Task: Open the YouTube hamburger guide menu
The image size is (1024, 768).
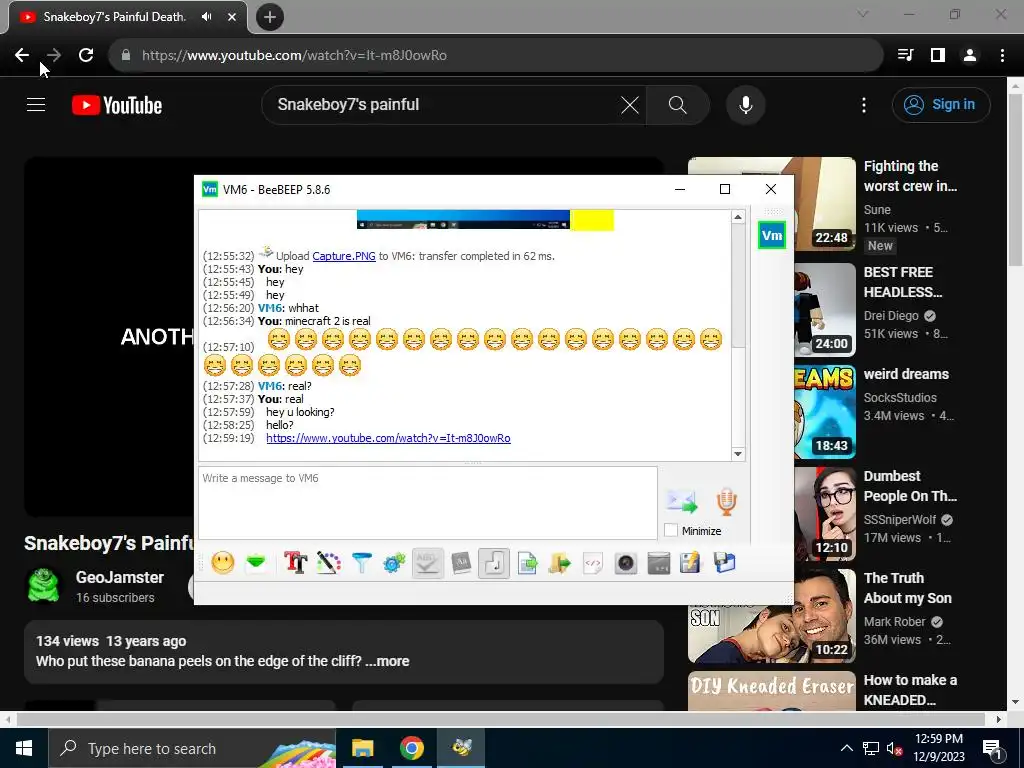Action: 36,104
